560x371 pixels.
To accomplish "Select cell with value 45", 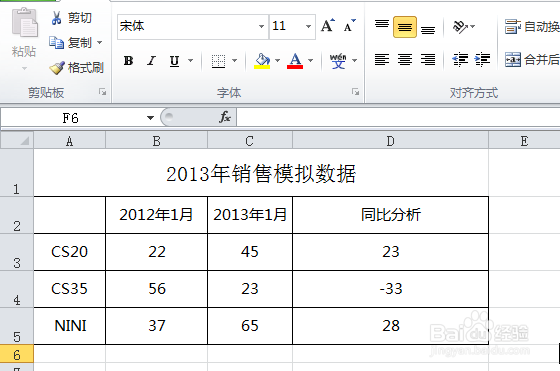I will (250, 252).
